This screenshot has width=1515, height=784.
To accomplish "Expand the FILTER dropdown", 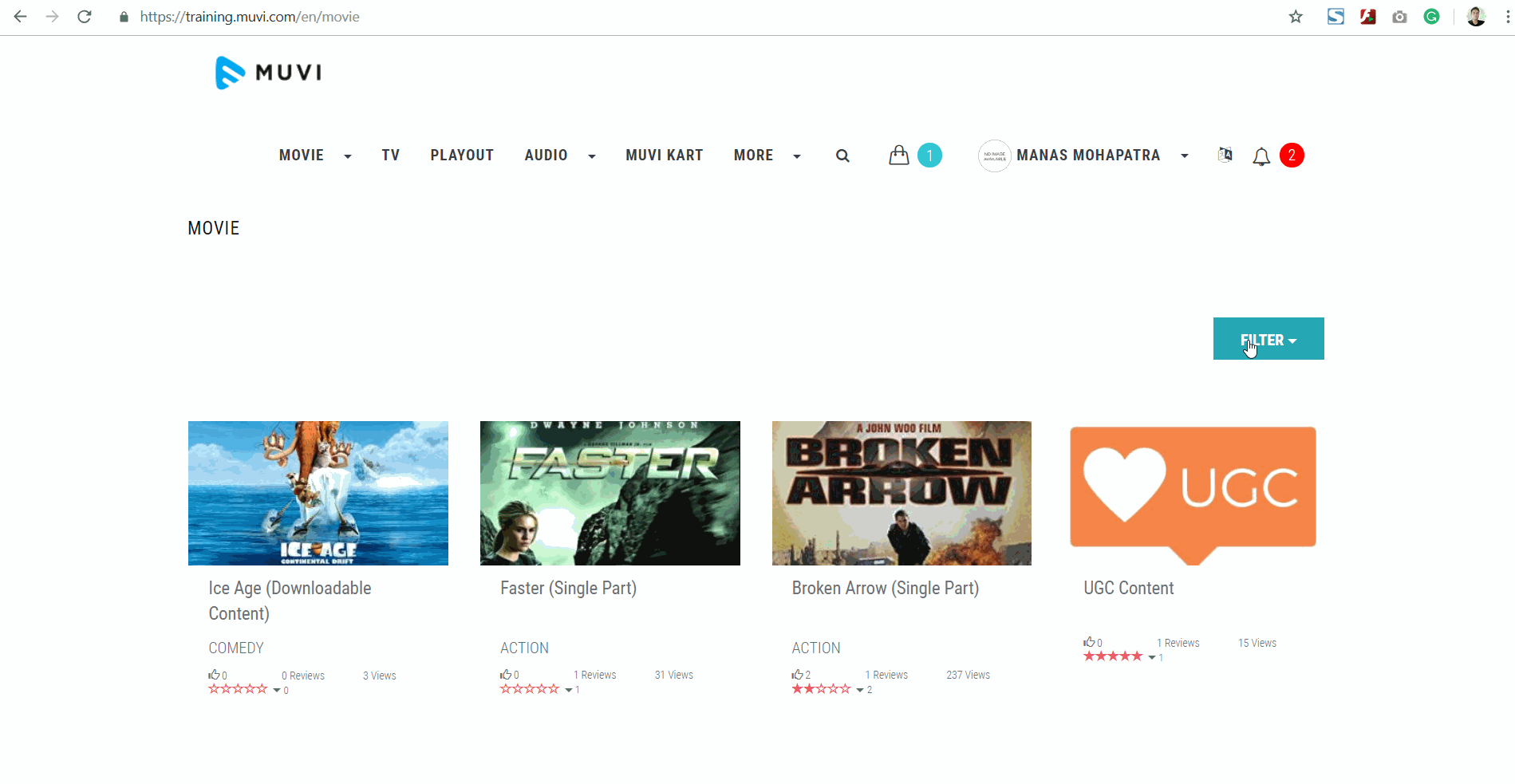I will pyautogui.click(x=1268, y=339).
